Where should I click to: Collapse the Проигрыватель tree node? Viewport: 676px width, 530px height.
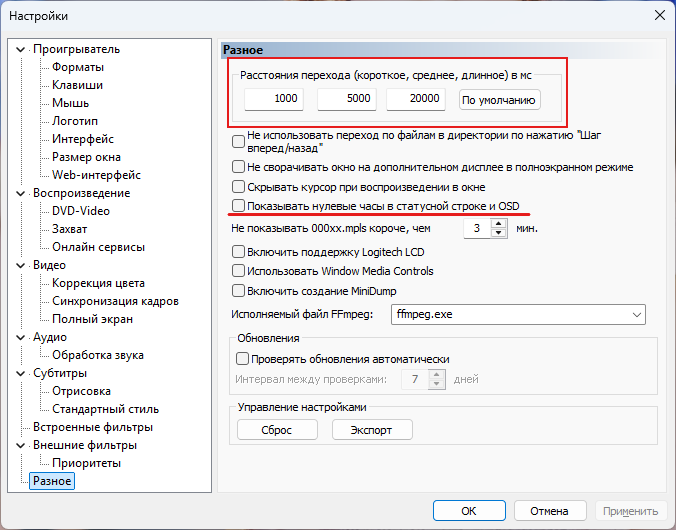pyautogui.click(x=20, y=50)
